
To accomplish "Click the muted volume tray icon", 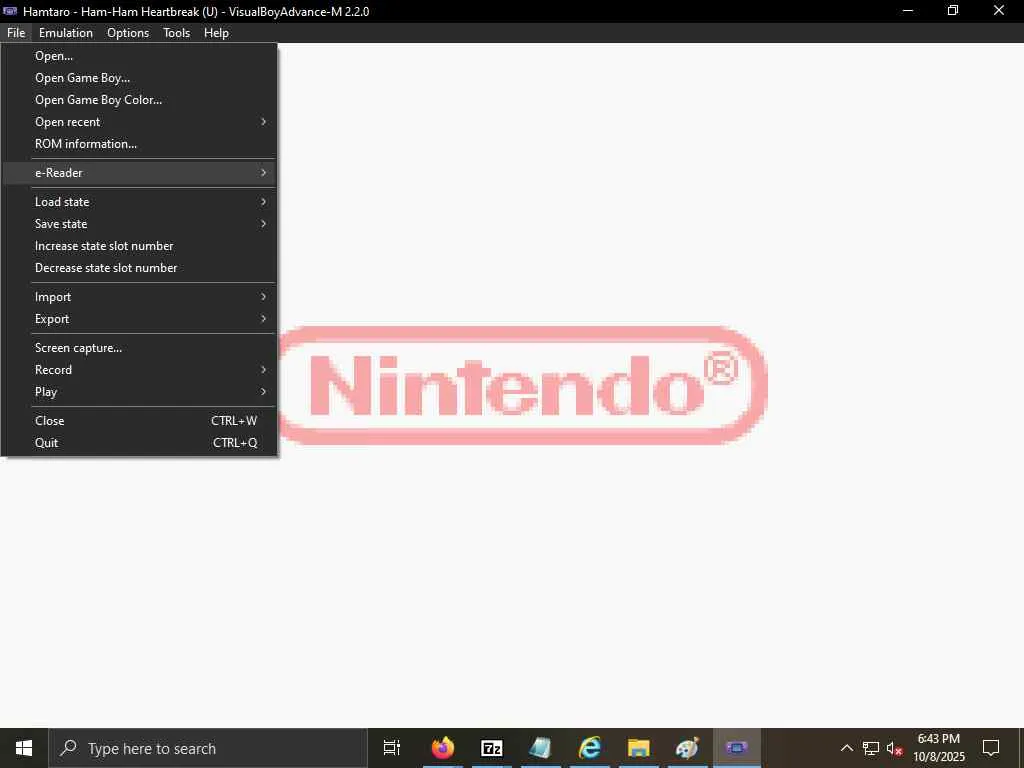I will (894, 748).
